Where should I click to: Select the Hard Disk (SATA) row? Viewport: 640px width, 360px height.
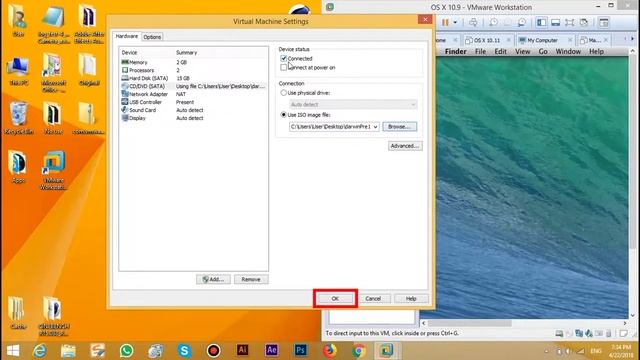[193, 78]
